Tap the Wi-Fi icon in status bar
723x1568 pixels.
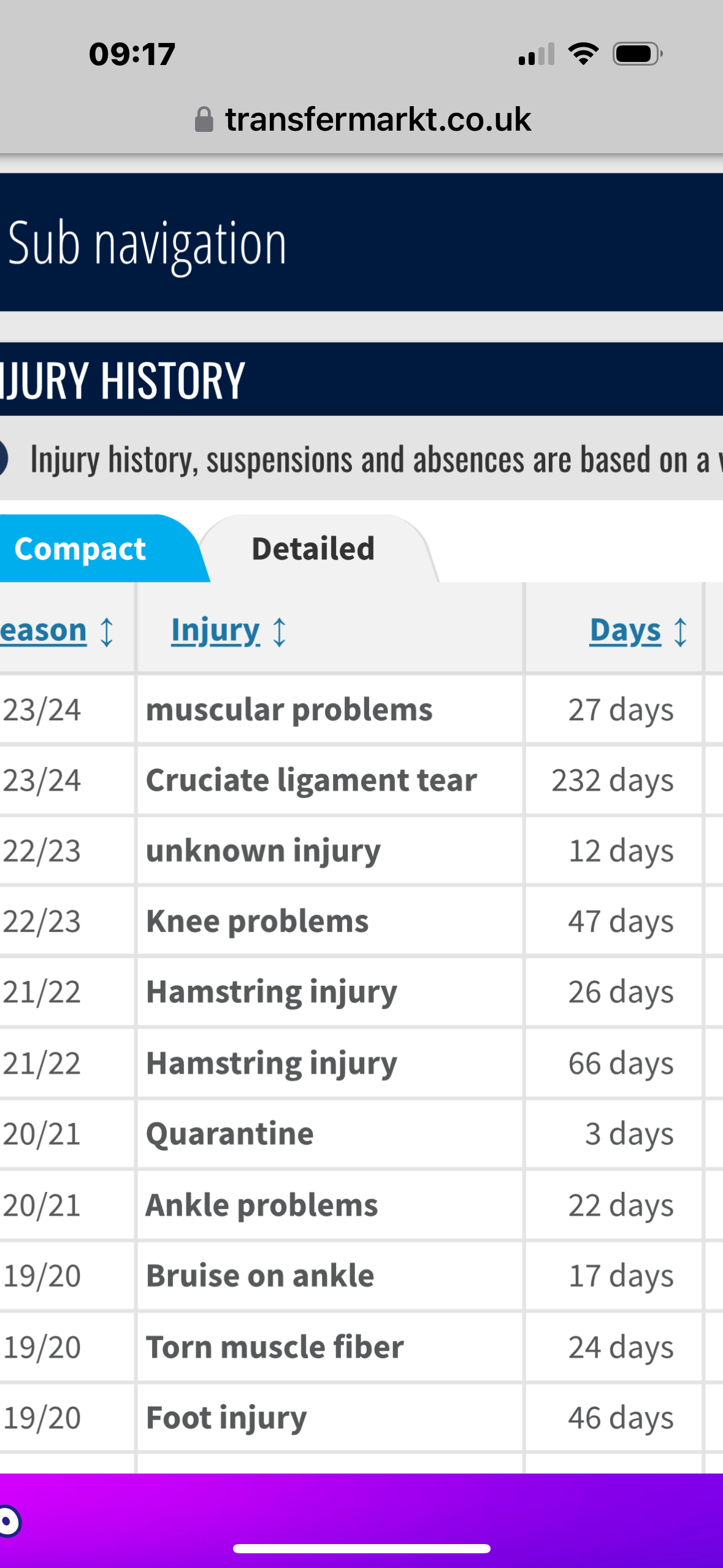pyautogui.click(x=583, y=54)
